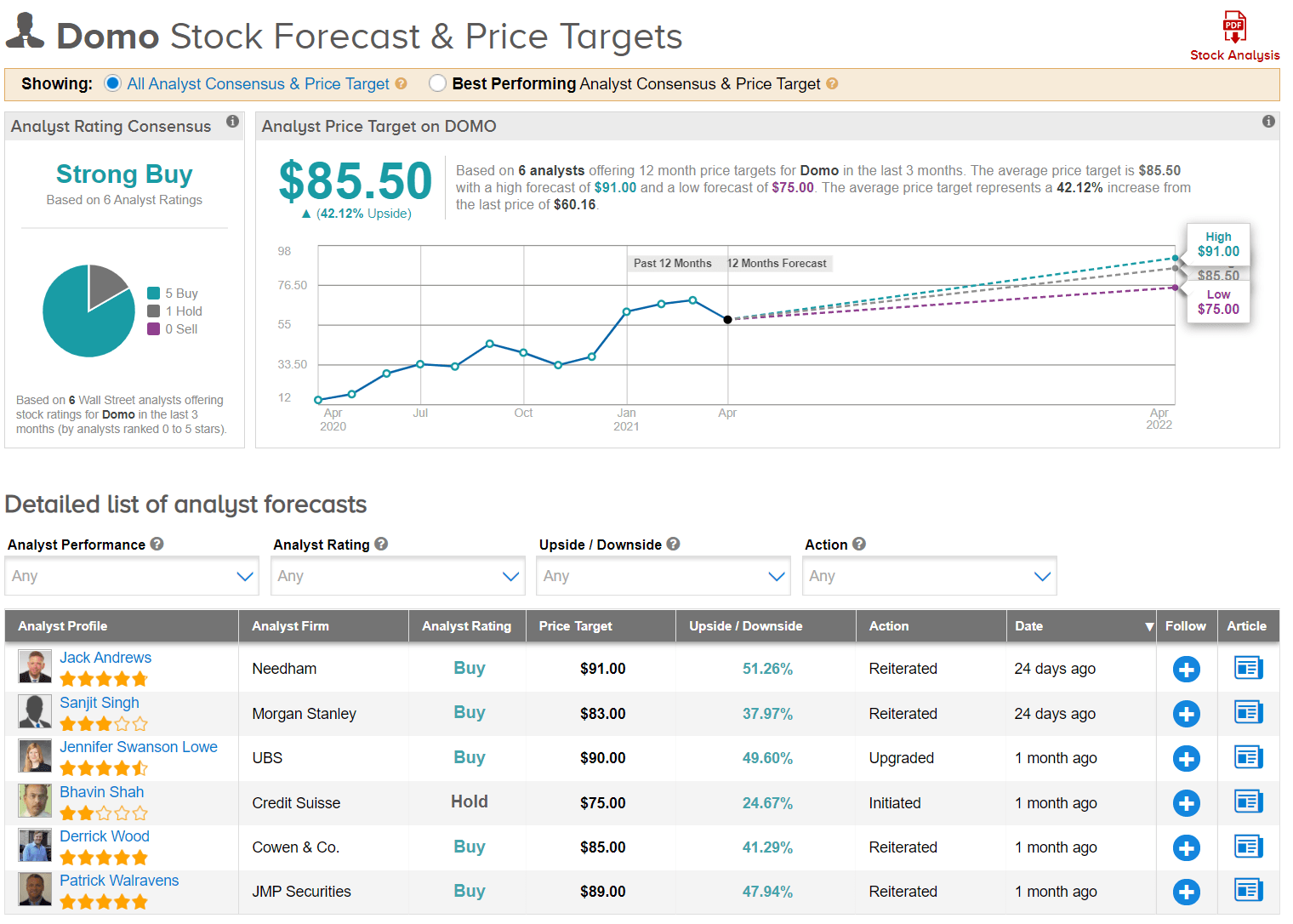Click Patrick Walravens profile photo

coord(35,889)
